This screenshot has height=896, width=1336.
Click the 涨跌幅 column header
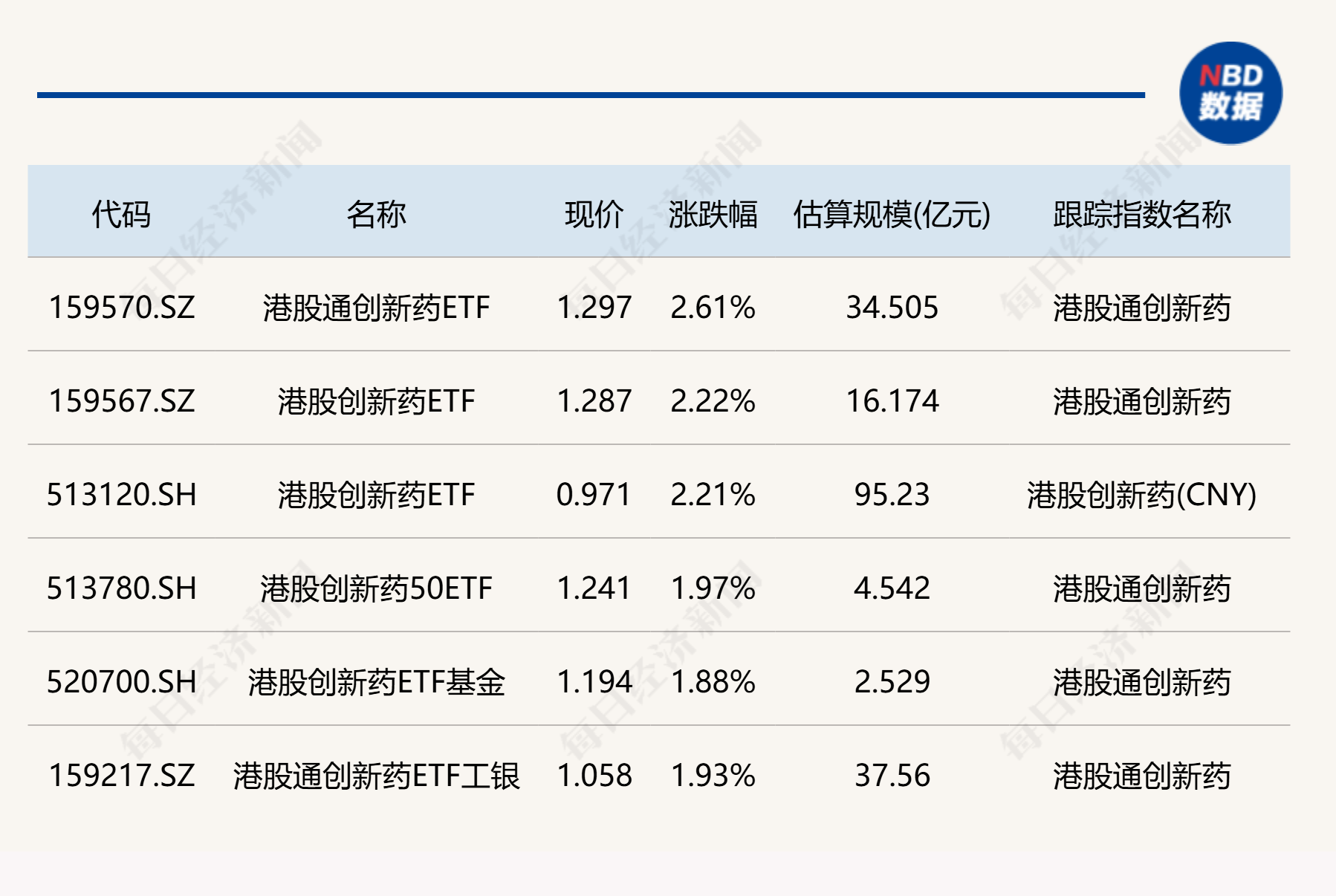pos(713,215)
